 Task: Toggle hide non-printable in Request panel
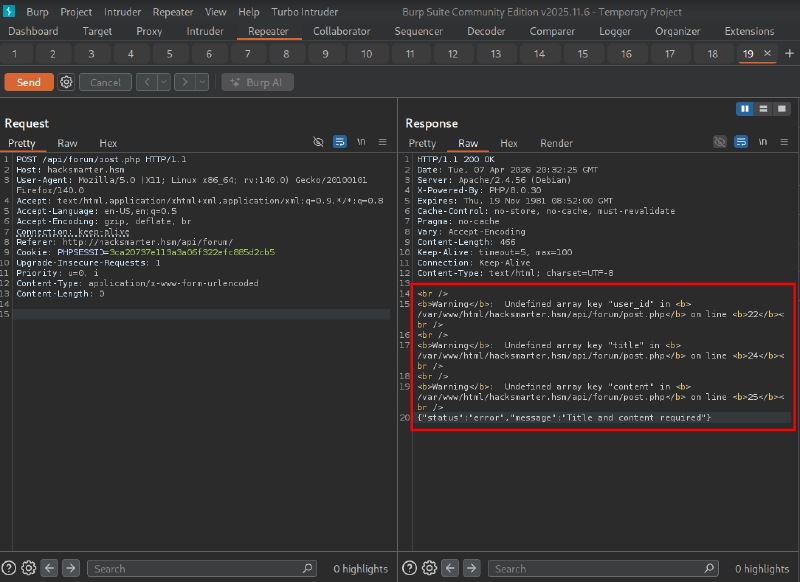coord(318,142)
